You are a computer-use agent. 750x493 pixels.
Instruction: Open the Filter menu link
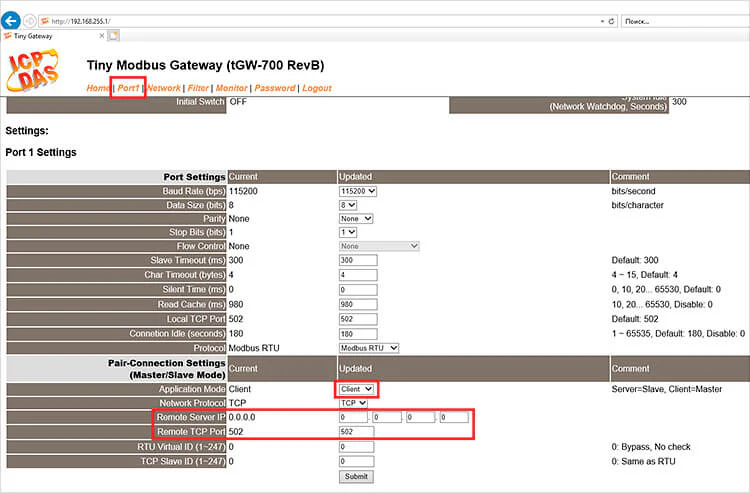point(198,88)
